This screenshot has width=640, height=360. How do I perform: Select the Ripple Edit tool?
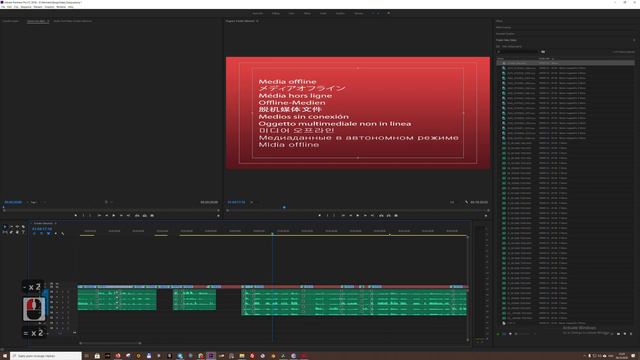[x=17, y=227]
